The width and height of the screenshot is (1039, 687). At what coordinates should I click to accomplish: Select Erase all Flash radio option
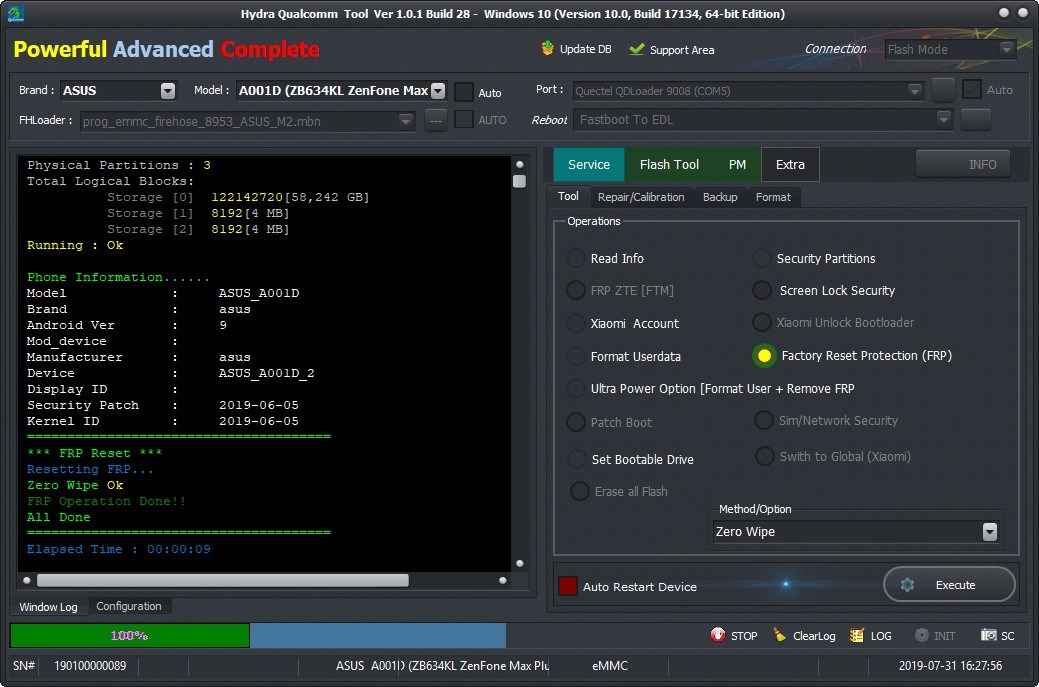coord(580,491)
